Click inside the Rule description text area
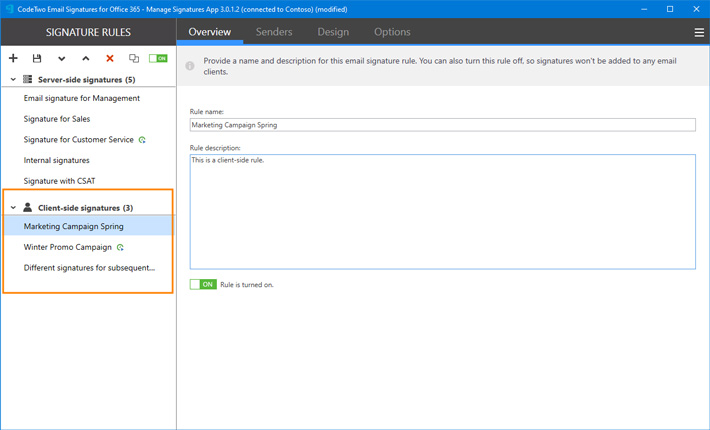The height and width of the screenshot is (430, 710). (442, 212)
